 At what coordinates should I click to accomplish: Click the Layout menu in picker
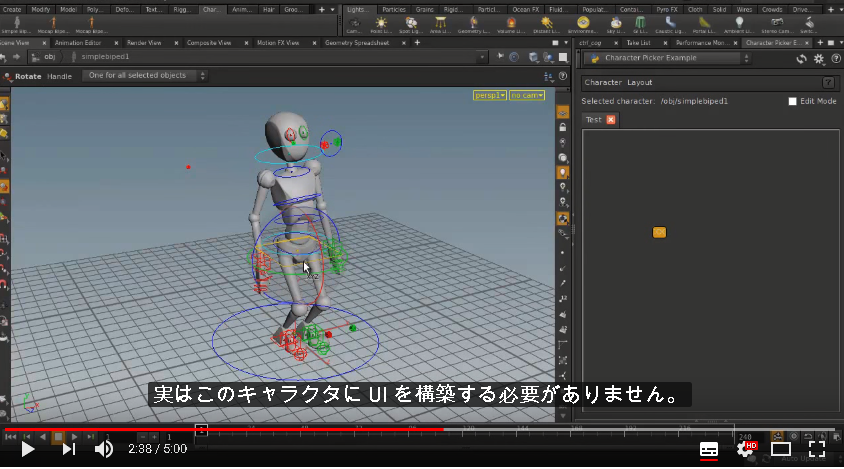click(639, 82)
